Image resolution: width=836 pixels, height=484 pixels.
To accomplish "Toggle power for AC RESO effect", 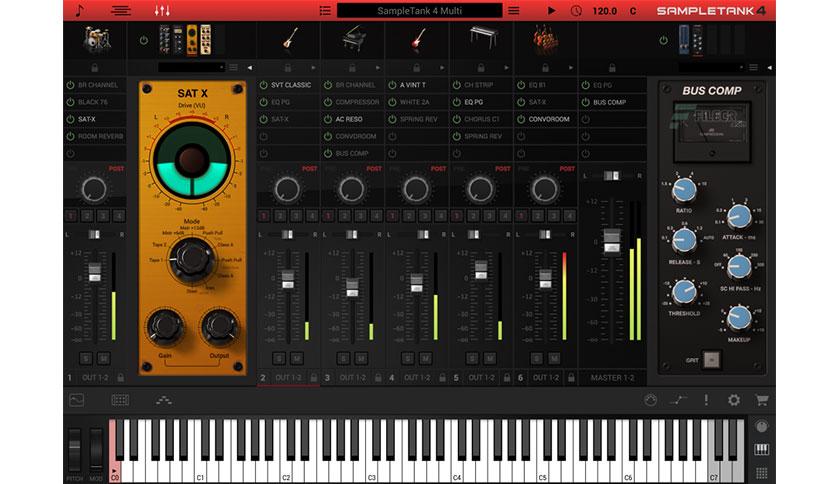I will 328,119.
